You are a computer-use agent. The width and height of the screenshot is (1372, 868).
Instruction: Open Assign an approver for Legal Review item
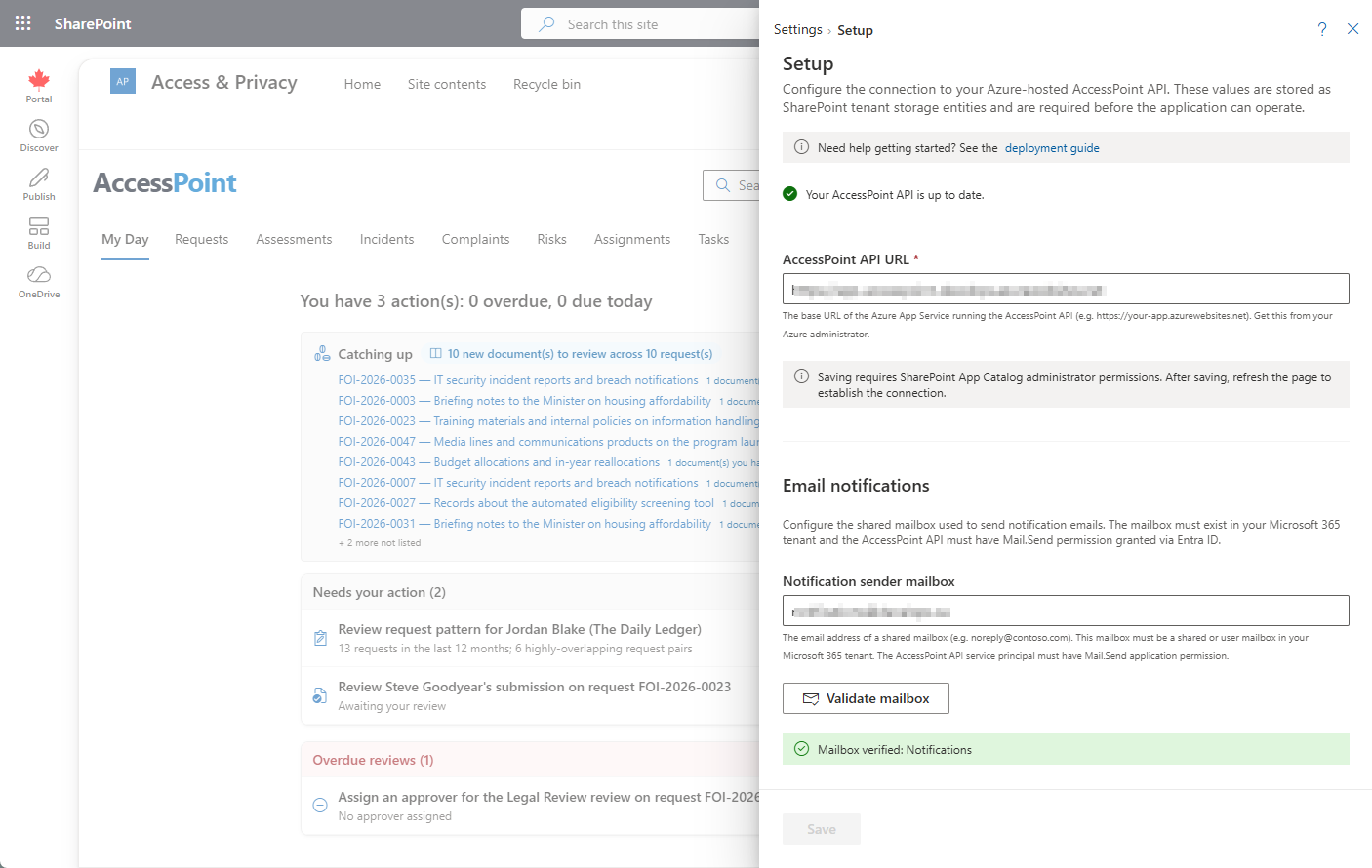548,797
